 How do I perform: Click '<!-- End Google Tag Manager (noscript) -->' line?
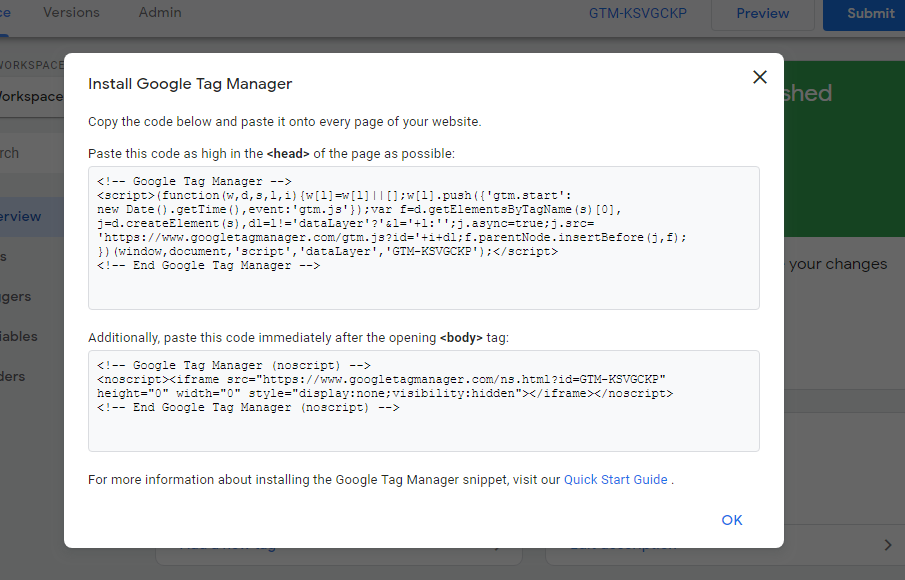[248, 407]
